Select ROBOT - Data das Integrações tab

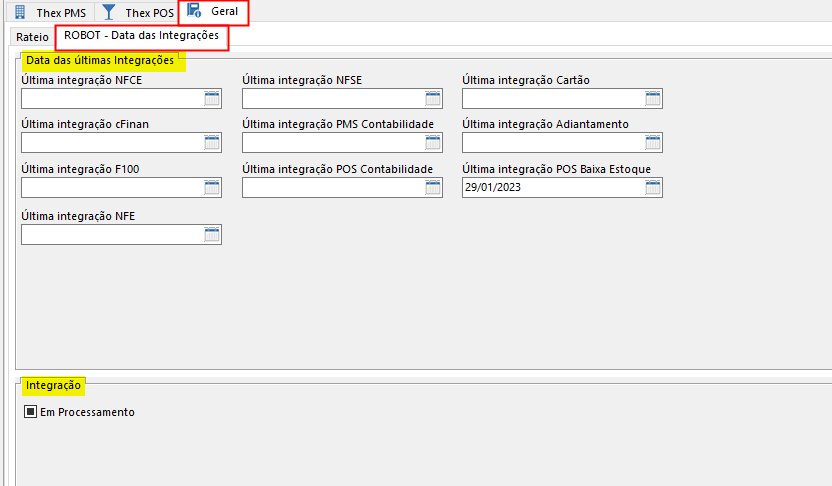[x=141, y=36]
